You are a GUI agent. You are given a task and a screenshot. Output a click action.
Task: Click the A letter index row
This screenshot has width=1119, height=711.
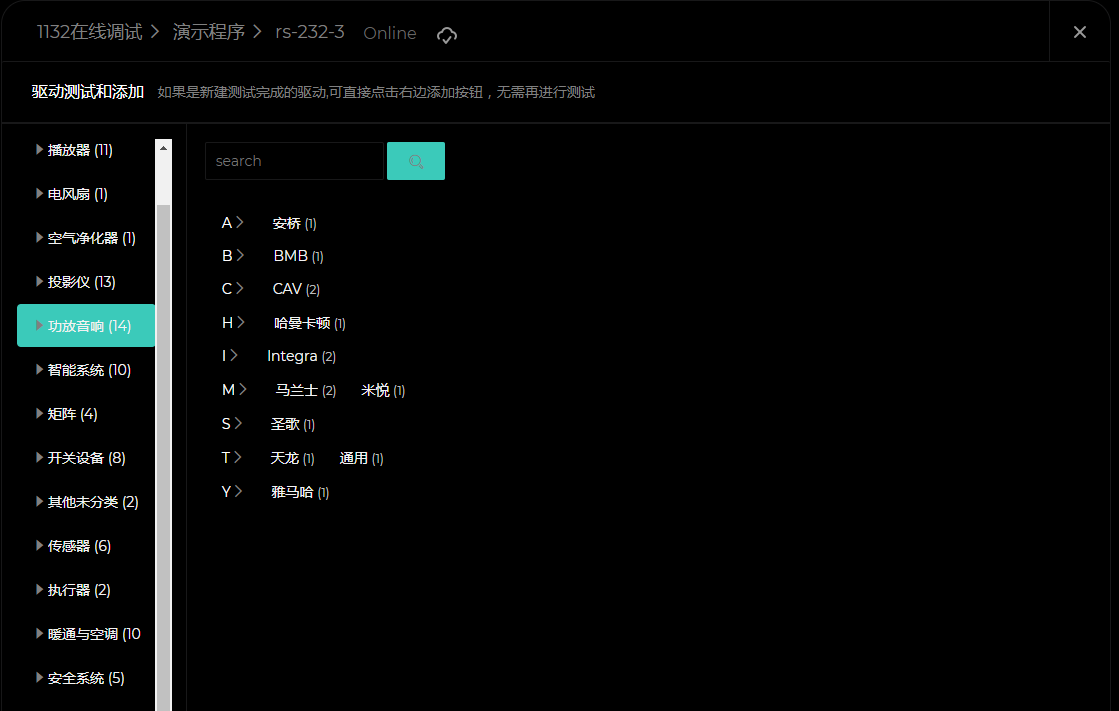pyautogui.click(x=233, y=223)
